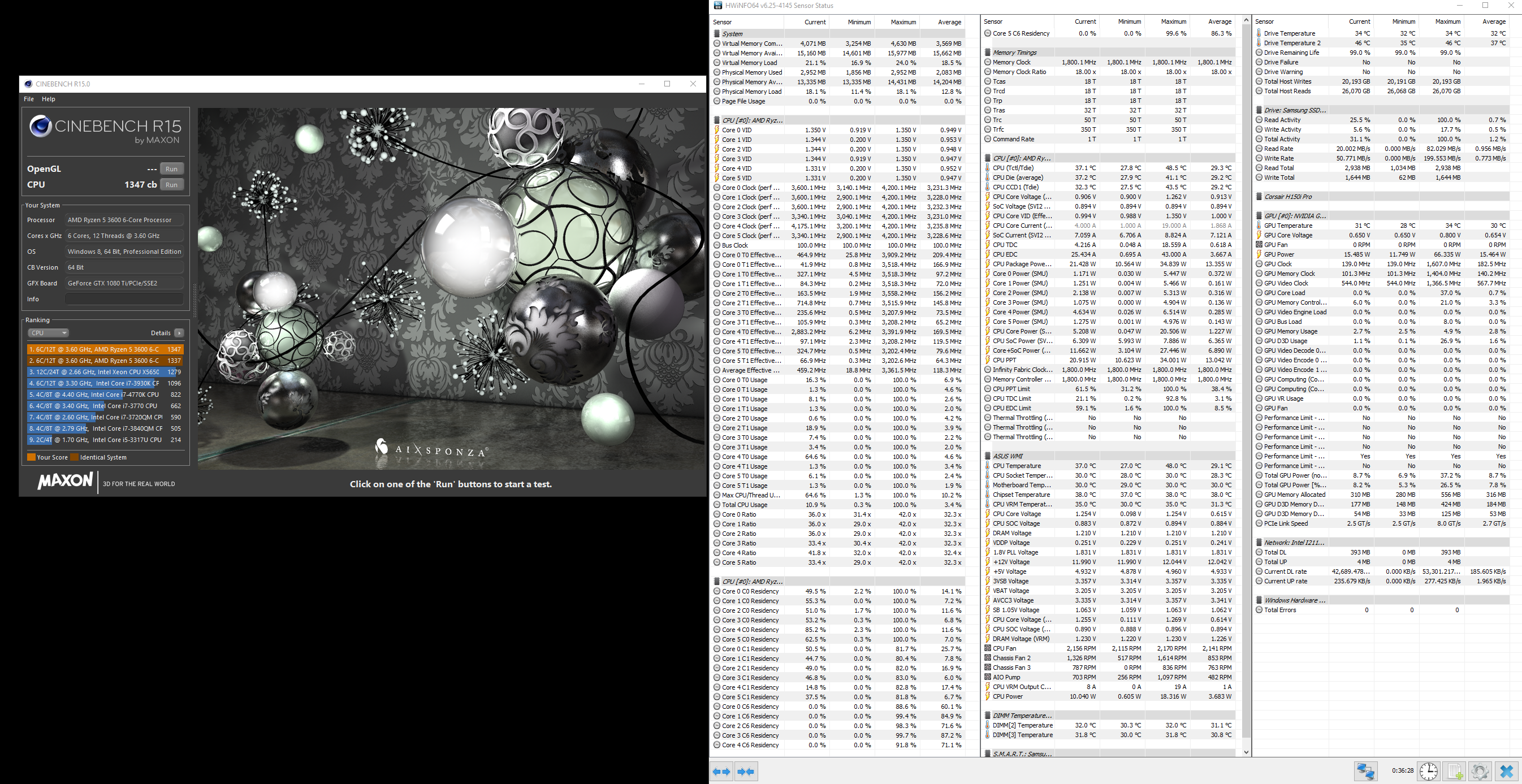The height and width of the screenshot is (784, 1522).
Task: Open the Ranking Details arrow button
Action: click(179, 332)
